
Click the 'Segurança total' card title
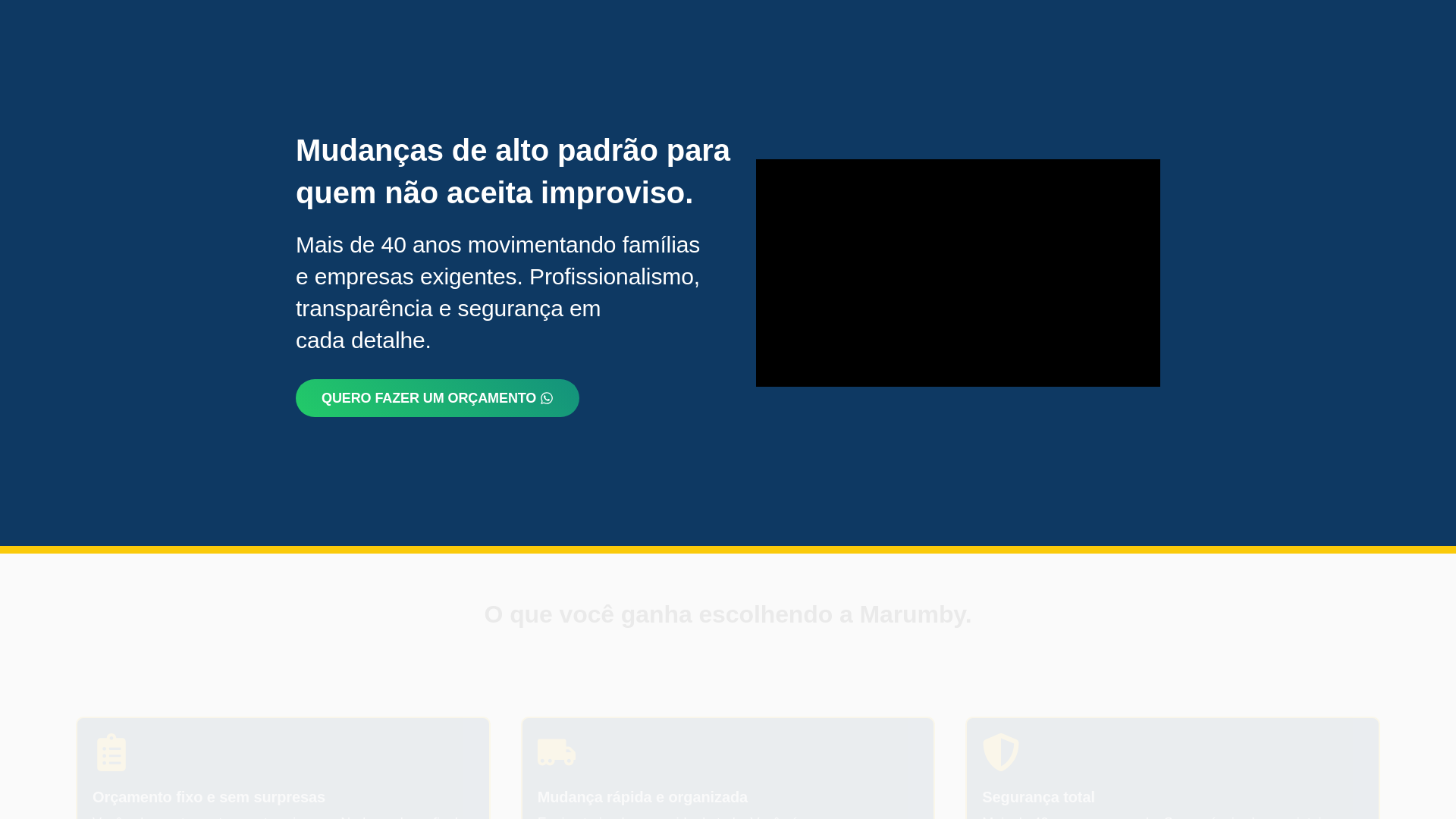click(1038, 797)
